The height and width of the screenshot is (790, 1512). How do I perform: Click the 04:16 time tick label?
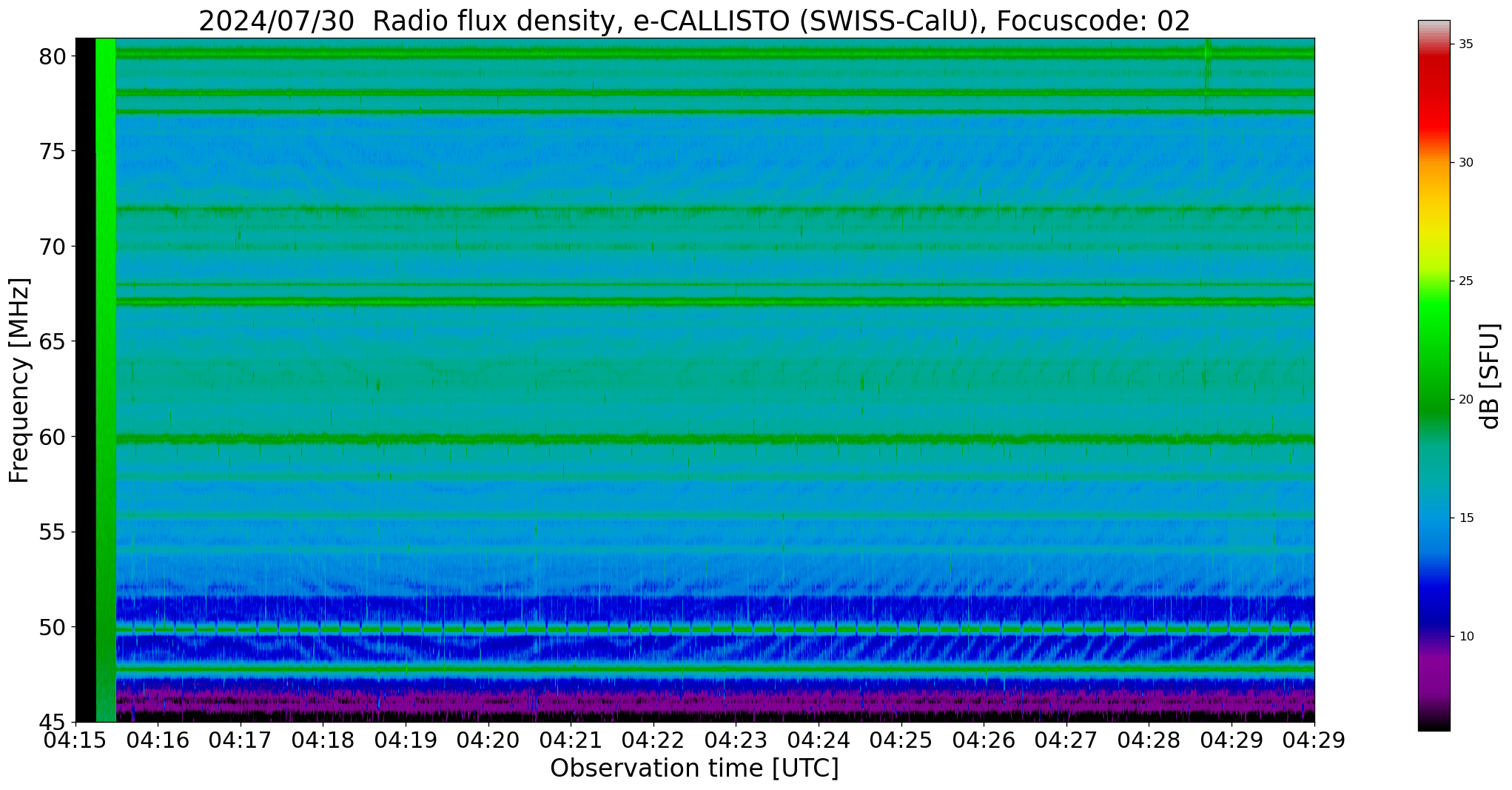coord(158,740)
